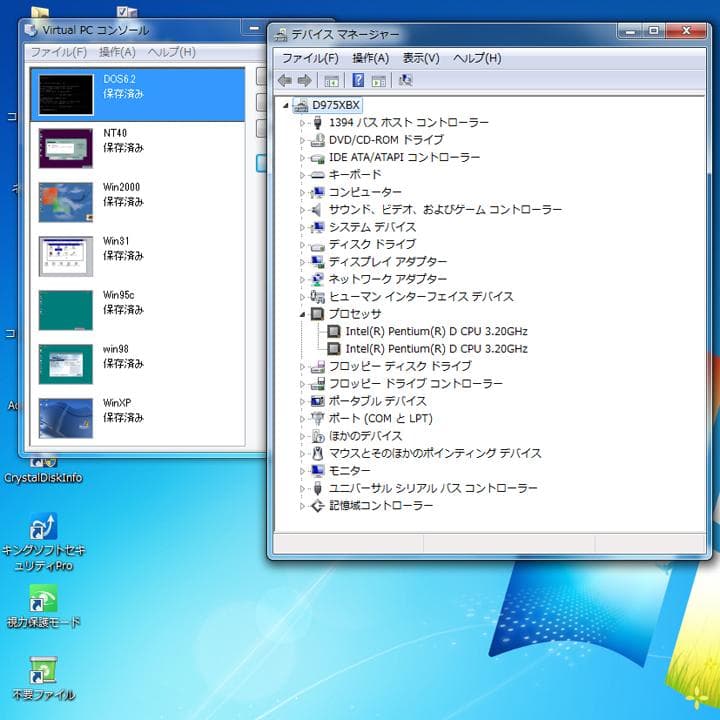Expand the コンピューター node
The image size is (720, 720).
(x=302, y=192)
